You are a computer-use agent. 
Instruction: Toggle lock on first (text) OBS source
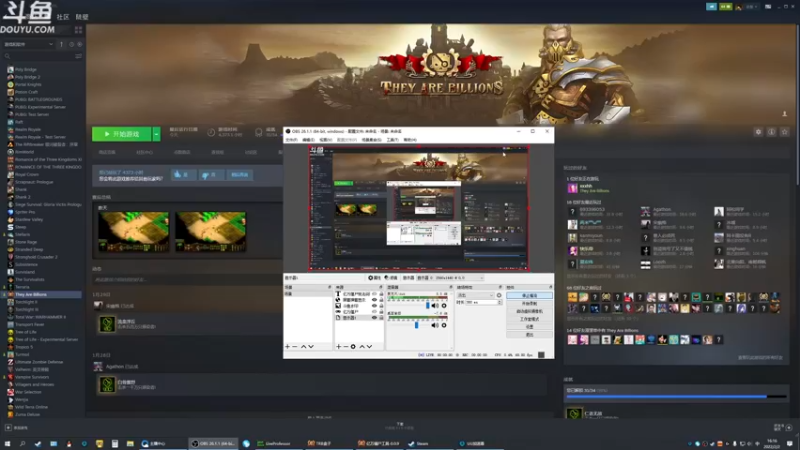(x=381, y=294)
